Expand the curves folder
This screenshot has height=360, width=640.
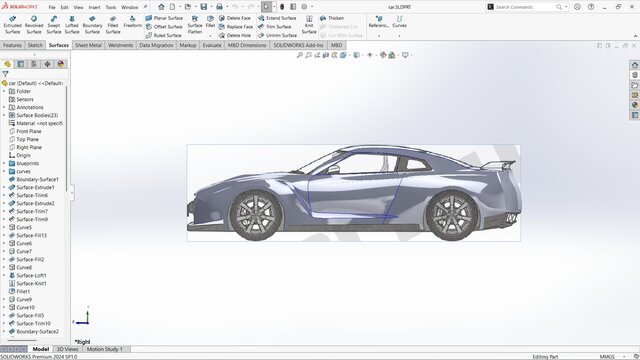point(4,171)
